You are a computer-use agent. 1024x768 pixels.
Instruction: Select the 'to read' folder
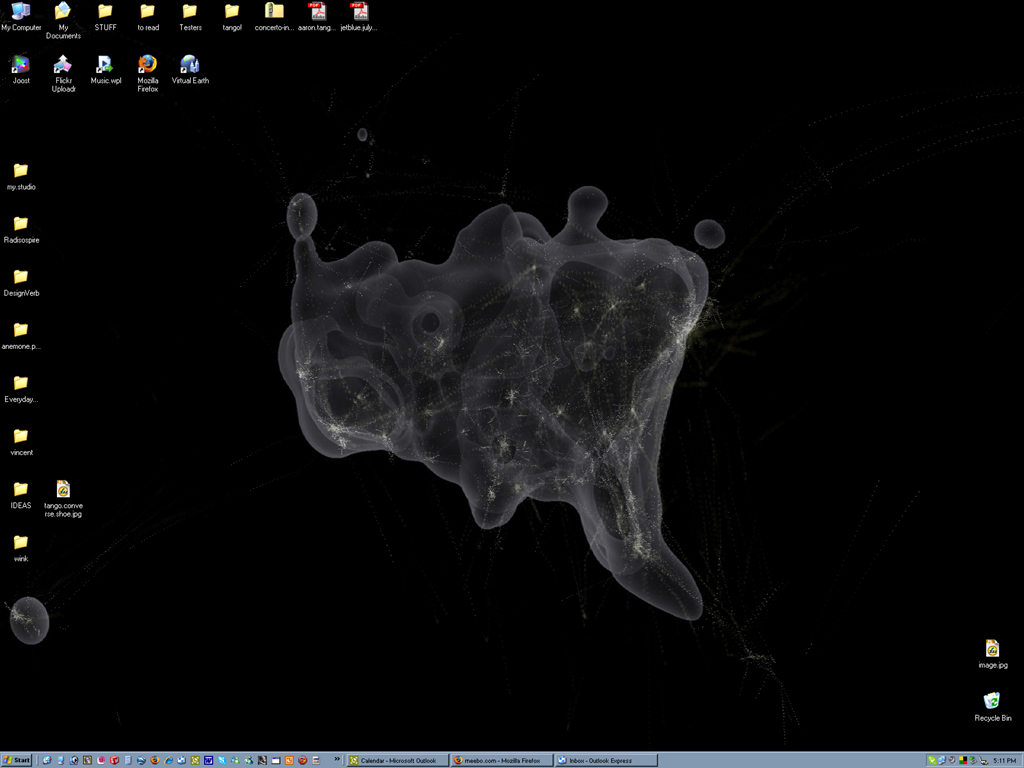(148, 17)
